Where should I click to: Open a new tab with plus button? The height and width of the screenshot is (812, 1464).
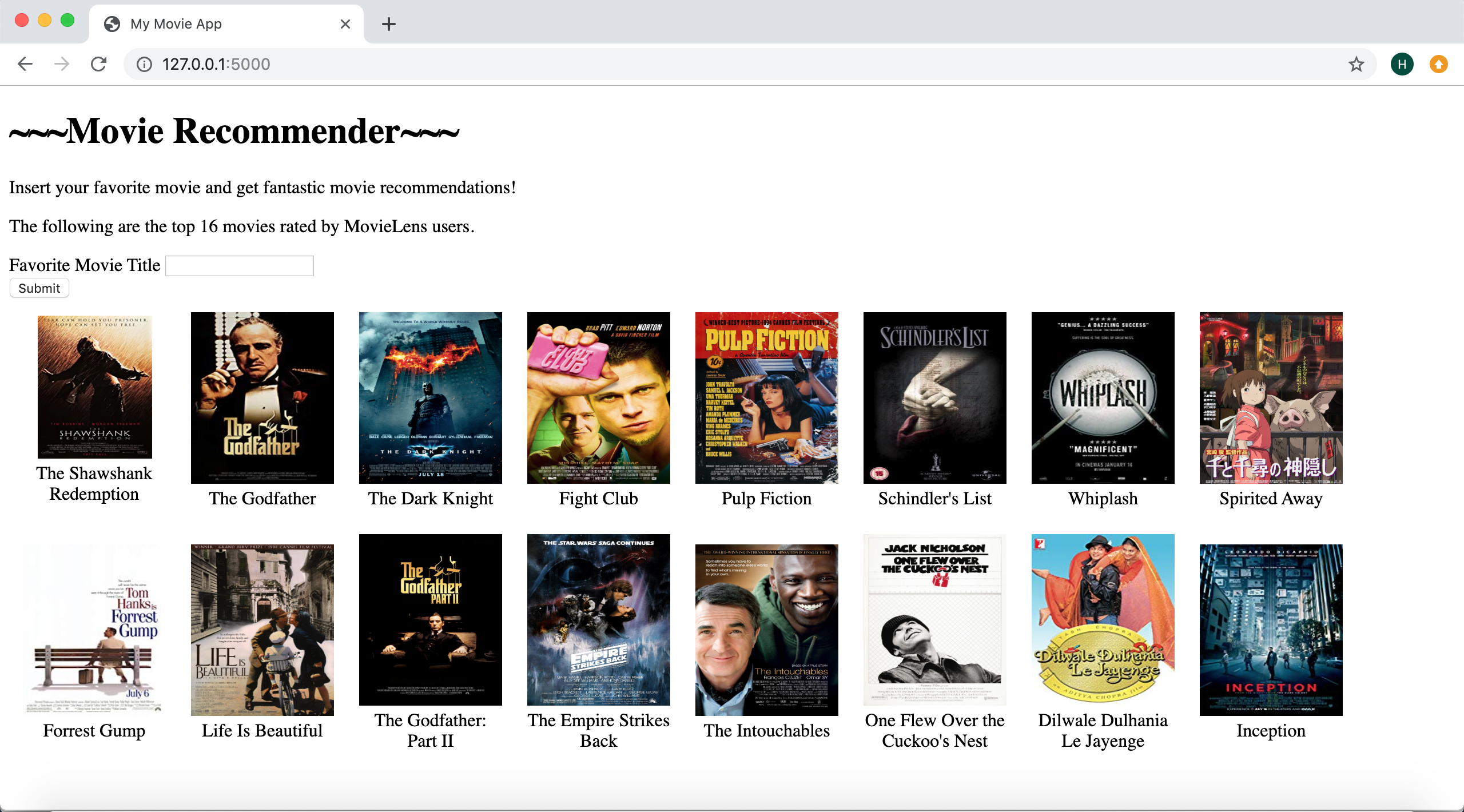click(388, 24)
